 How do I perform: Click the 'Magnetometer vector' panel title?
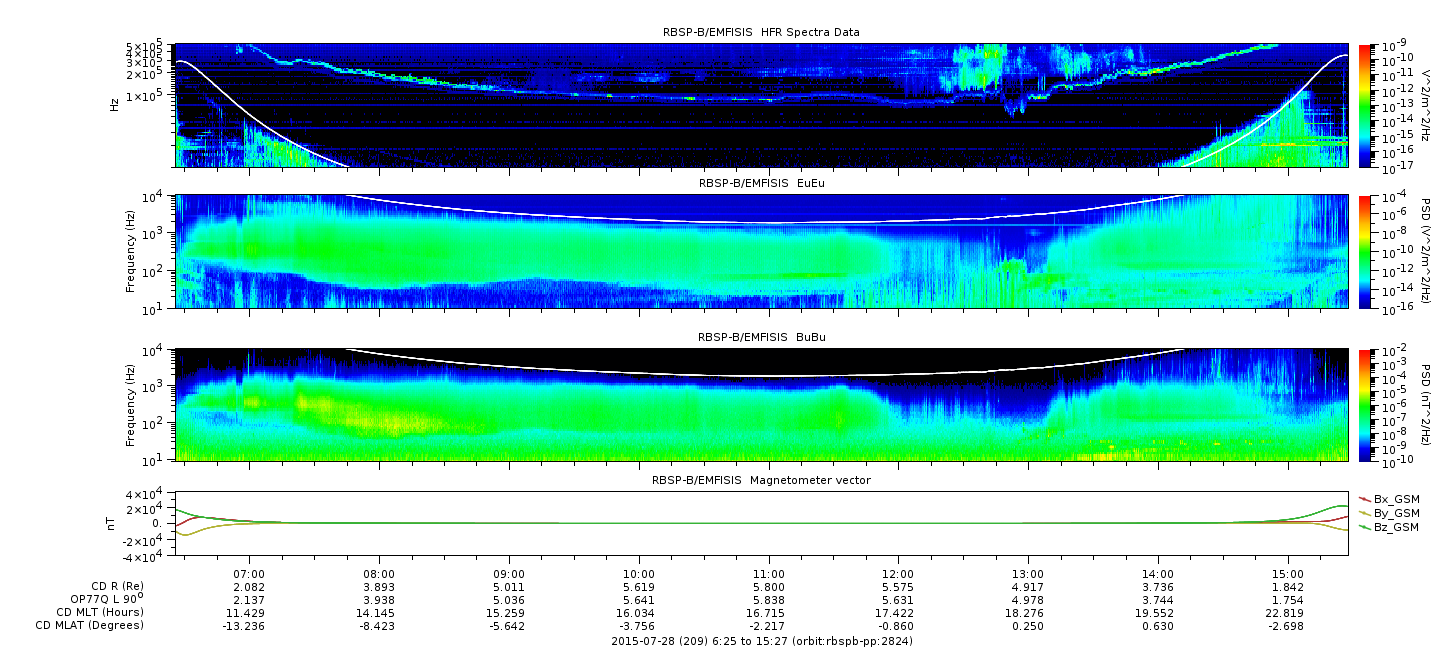point(761,481)
